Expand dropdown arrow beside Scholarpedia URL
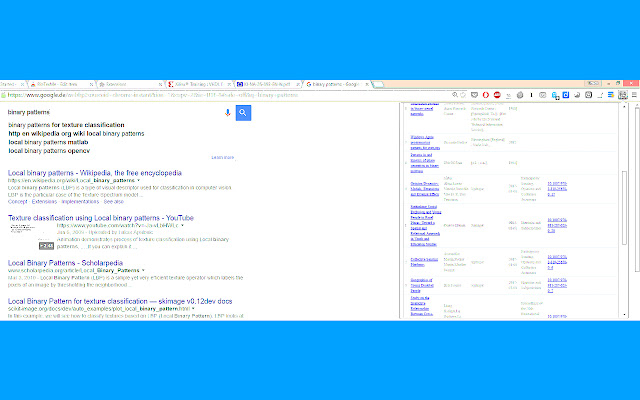 click(x=143, y=270)
